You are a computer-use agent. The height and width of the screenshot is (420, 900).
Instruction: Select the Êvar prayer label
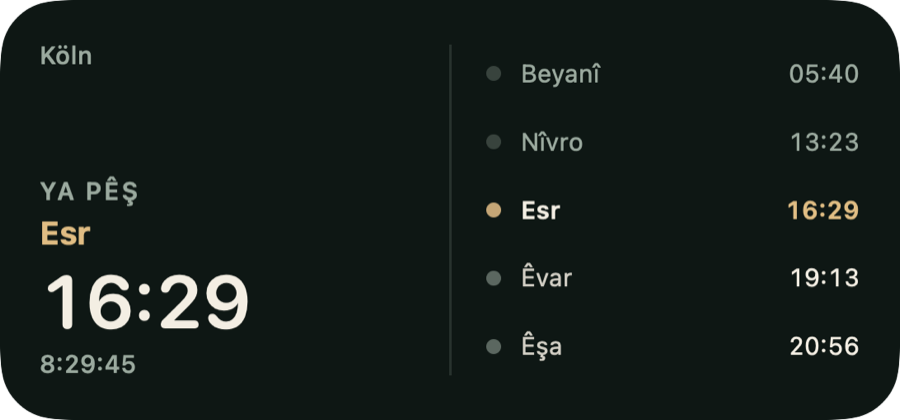point(546,278)
